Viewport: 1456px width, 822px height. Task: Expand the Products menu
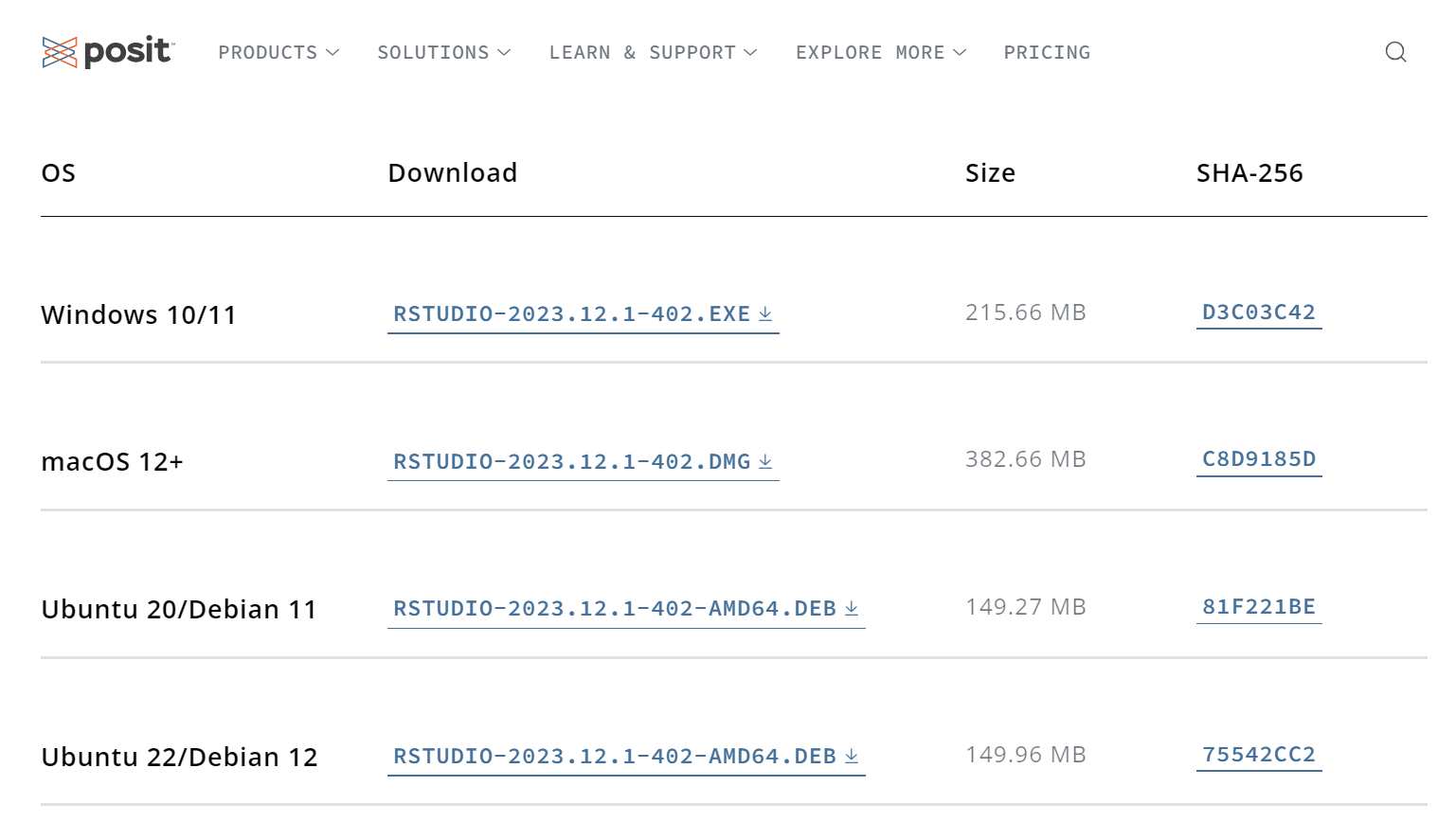(x=279, y=53)
